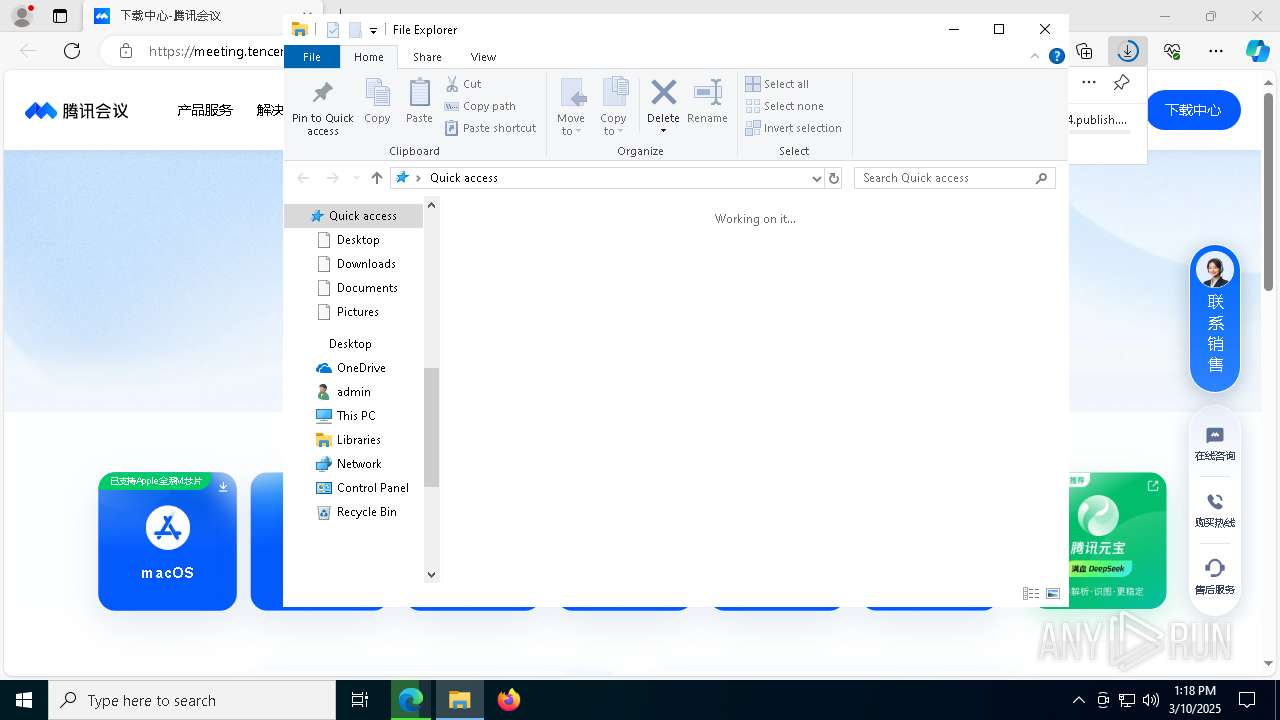Screen dimensions: 1280x720
Task: Click Select all in ribbon
Action: point(777,84)
